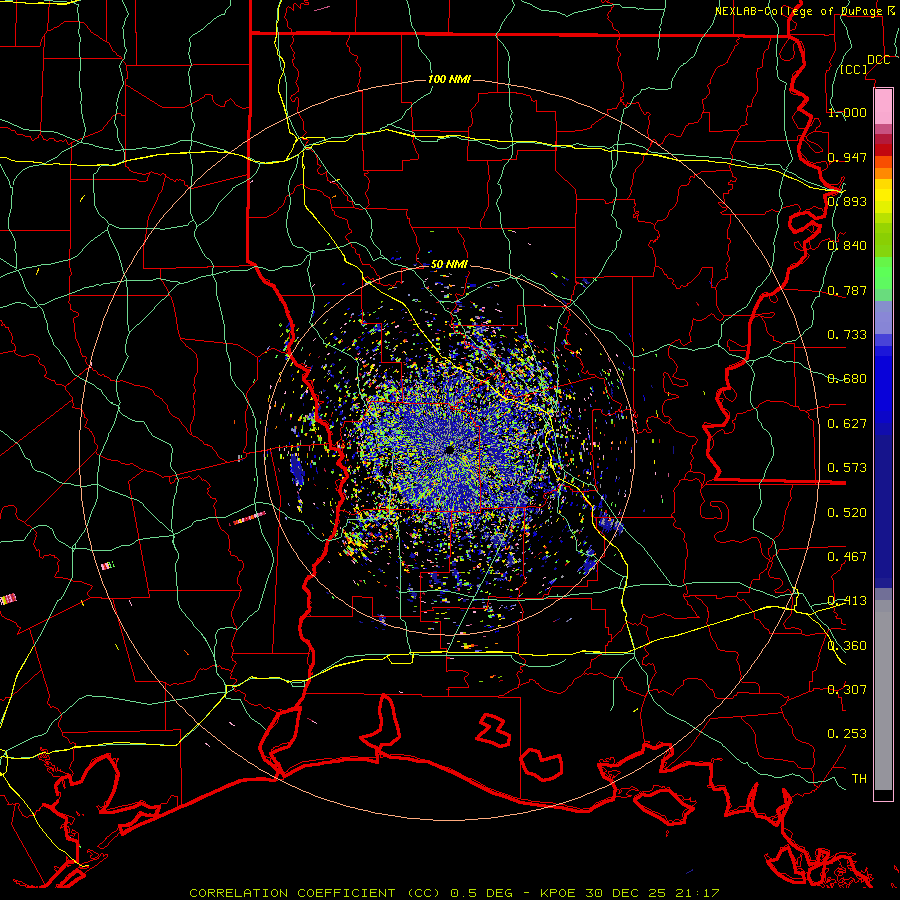Click the 'DCC' legend title

(878, 60)
